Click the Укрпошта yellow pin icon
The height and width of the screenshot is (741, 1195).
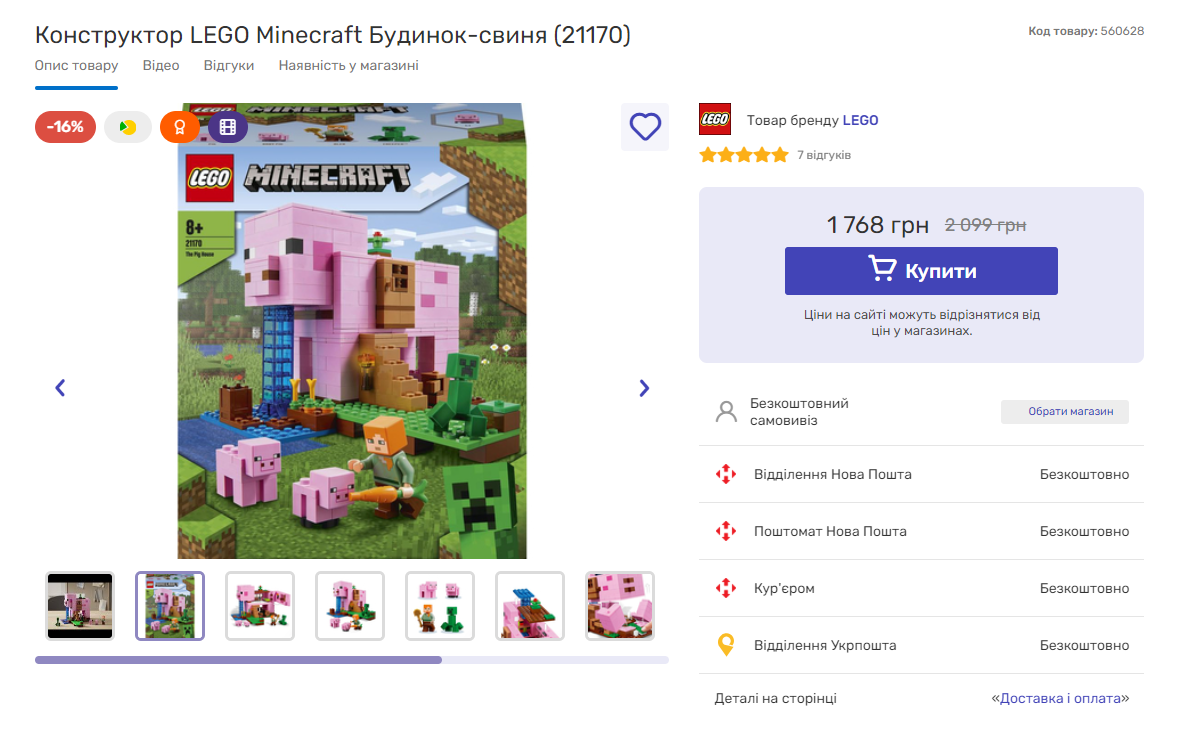(x=726, y=645)
